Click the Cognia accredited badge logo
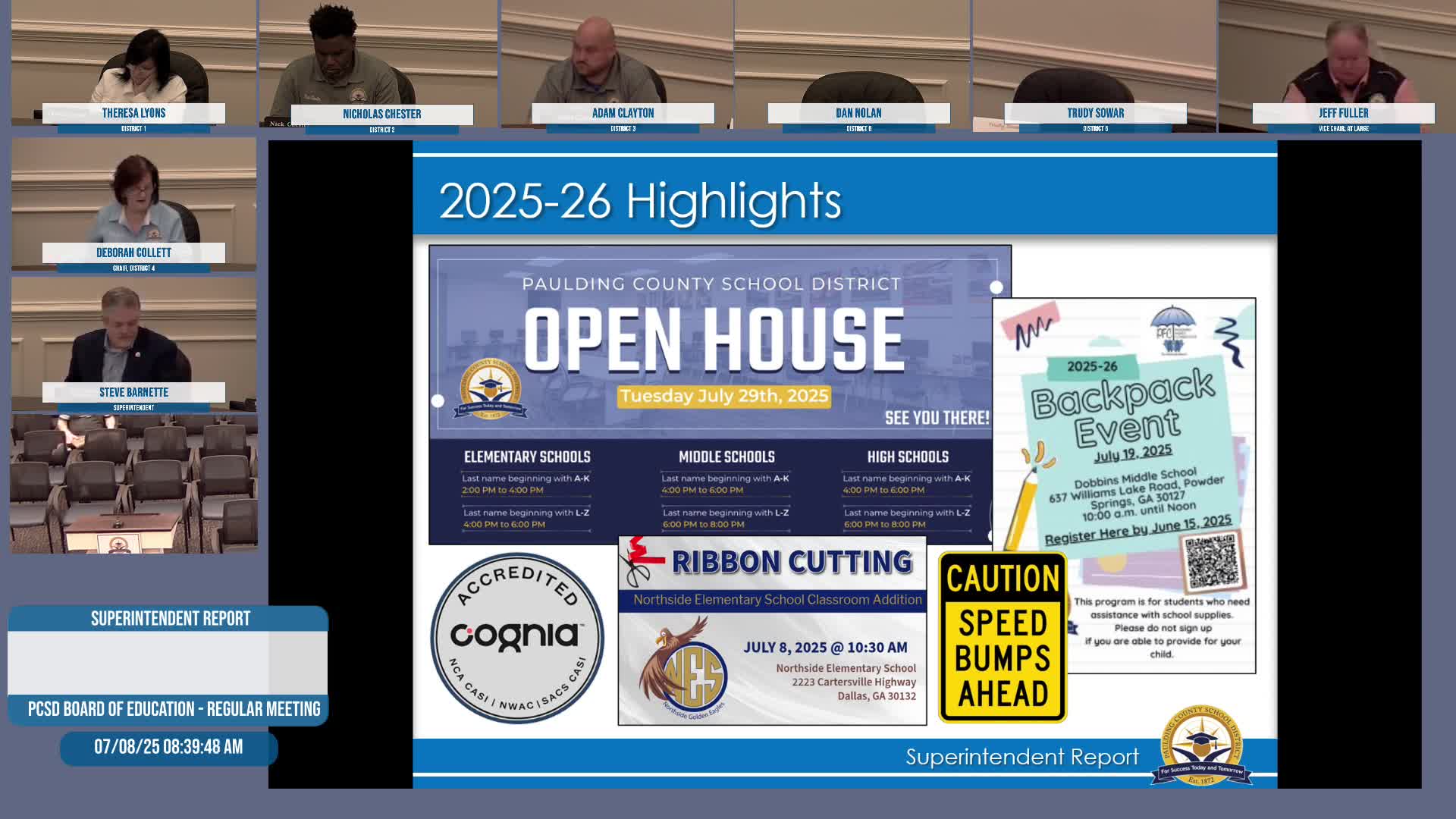 coord(517,637)
